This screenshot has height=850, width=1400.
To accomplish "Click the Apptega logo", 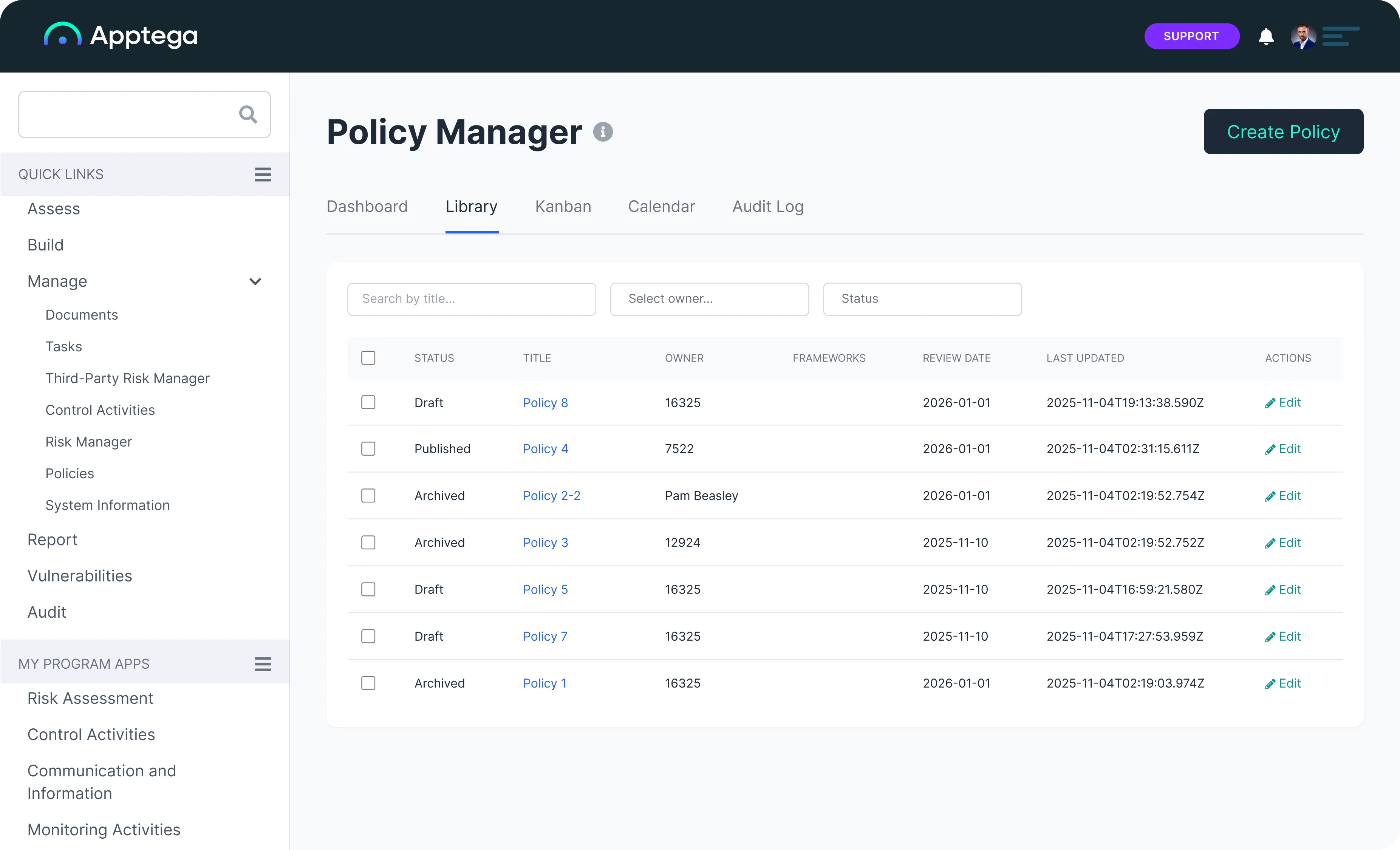I will pos(121,36).
